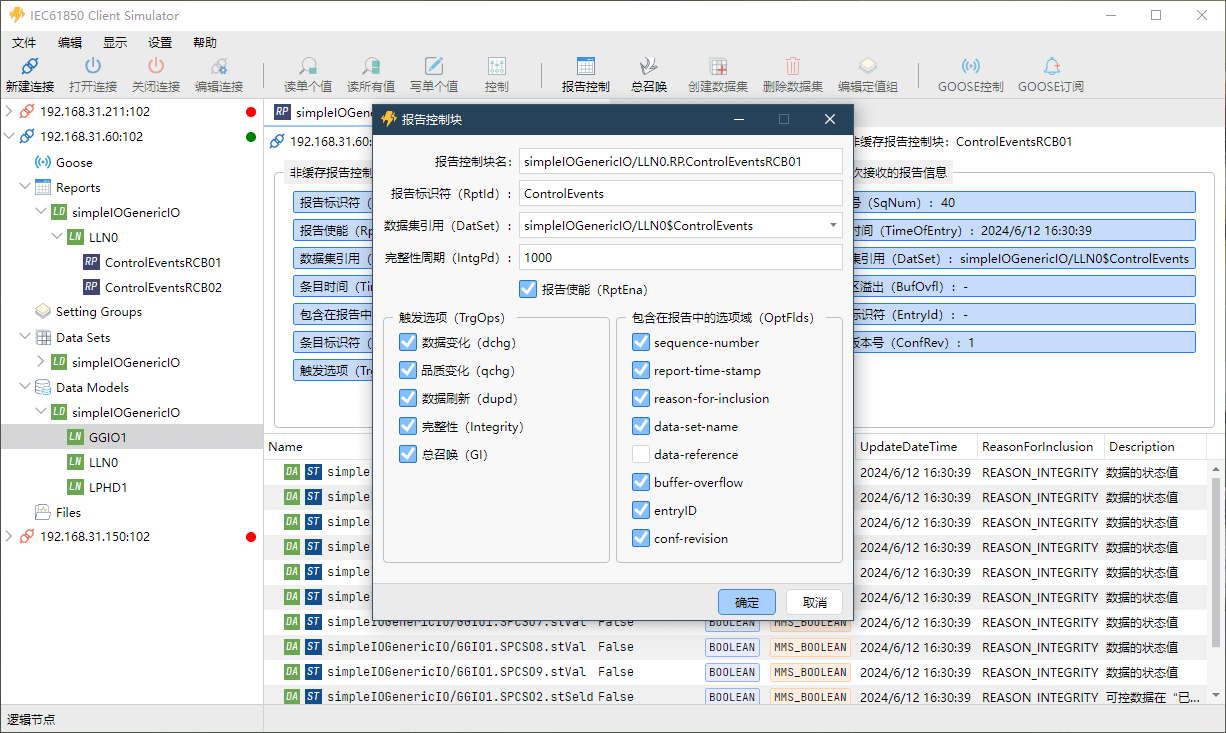The height and width of the screenshot is (733, 1226).
Task: Uncheck the 报告使能 (RptEna) checkbox
Action: pos(528,289)
